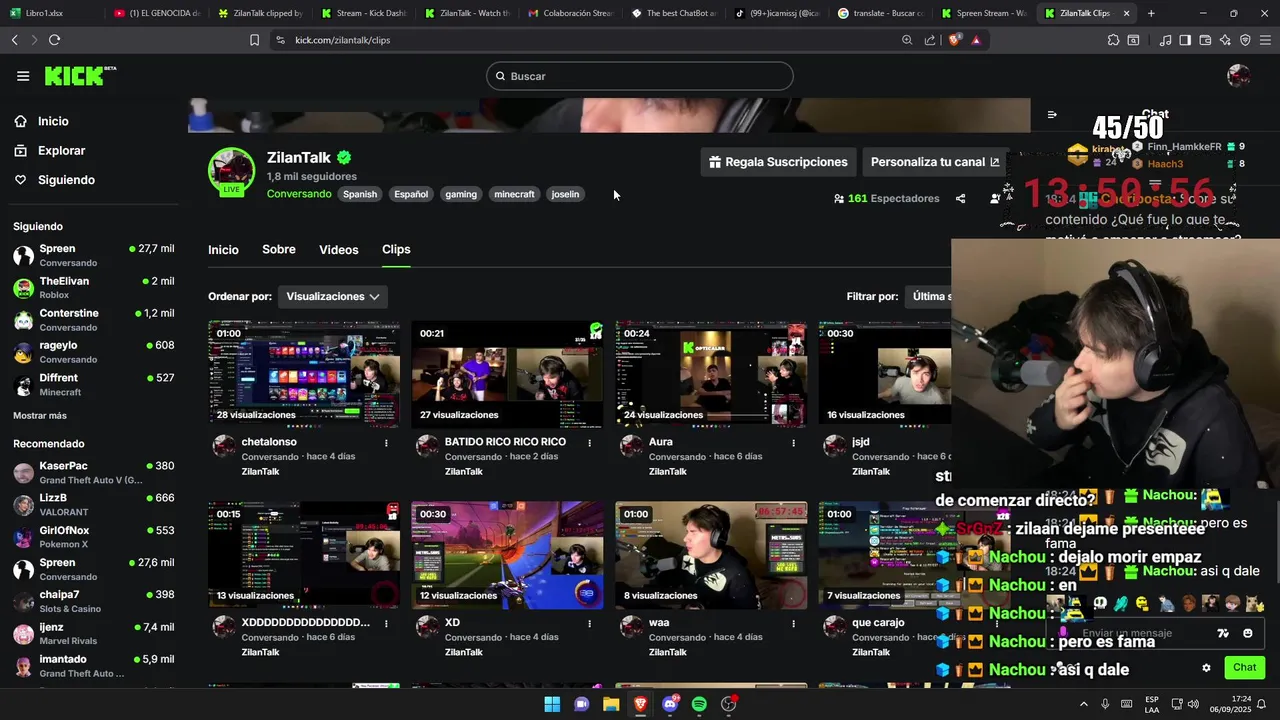Open options menu for Aura clip
The height and width of the screenshot is (720, 1280).
pos(794,442)
